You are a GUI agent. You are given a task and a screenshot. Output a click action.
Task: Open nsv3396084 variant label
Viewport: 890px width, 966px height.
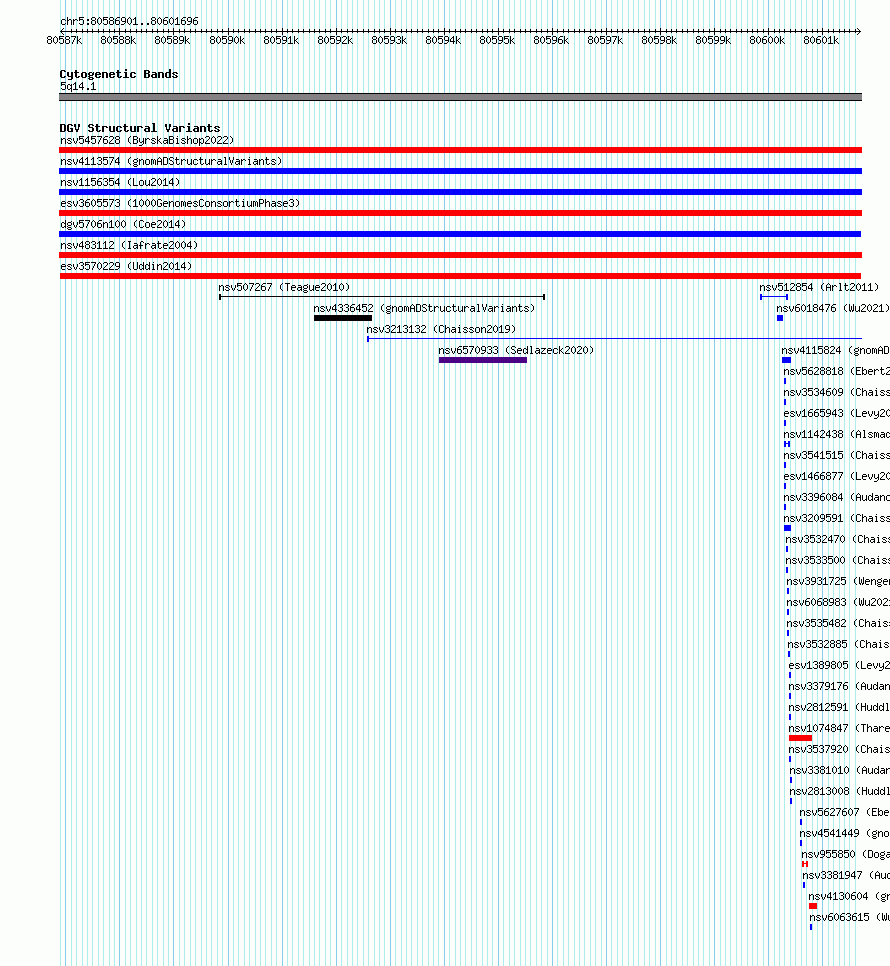(836, 497)
